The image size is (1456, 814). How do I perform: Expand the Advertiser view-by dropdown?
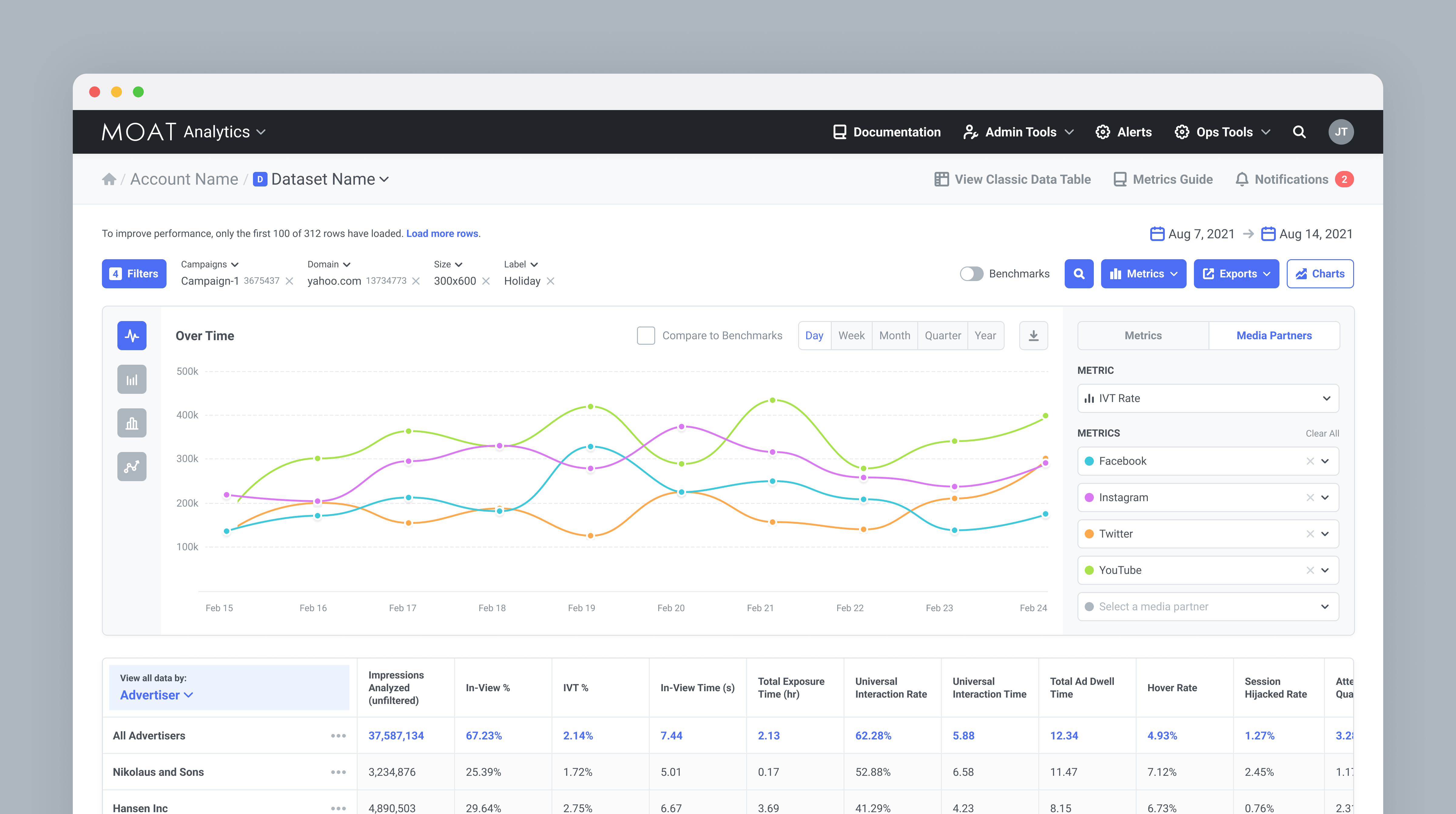pyautogui.click(x=157, y=695)
